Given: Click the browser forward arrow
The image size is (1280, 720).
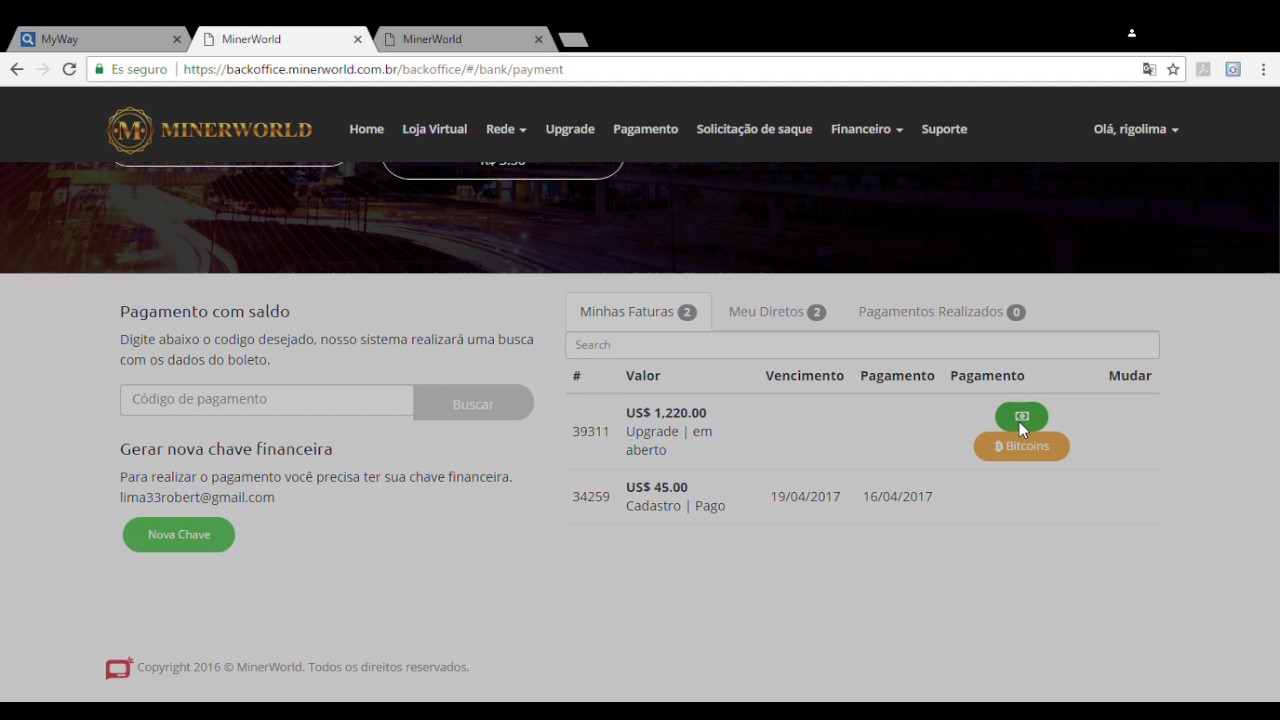Looking at the screenshot, I should 43,69.
